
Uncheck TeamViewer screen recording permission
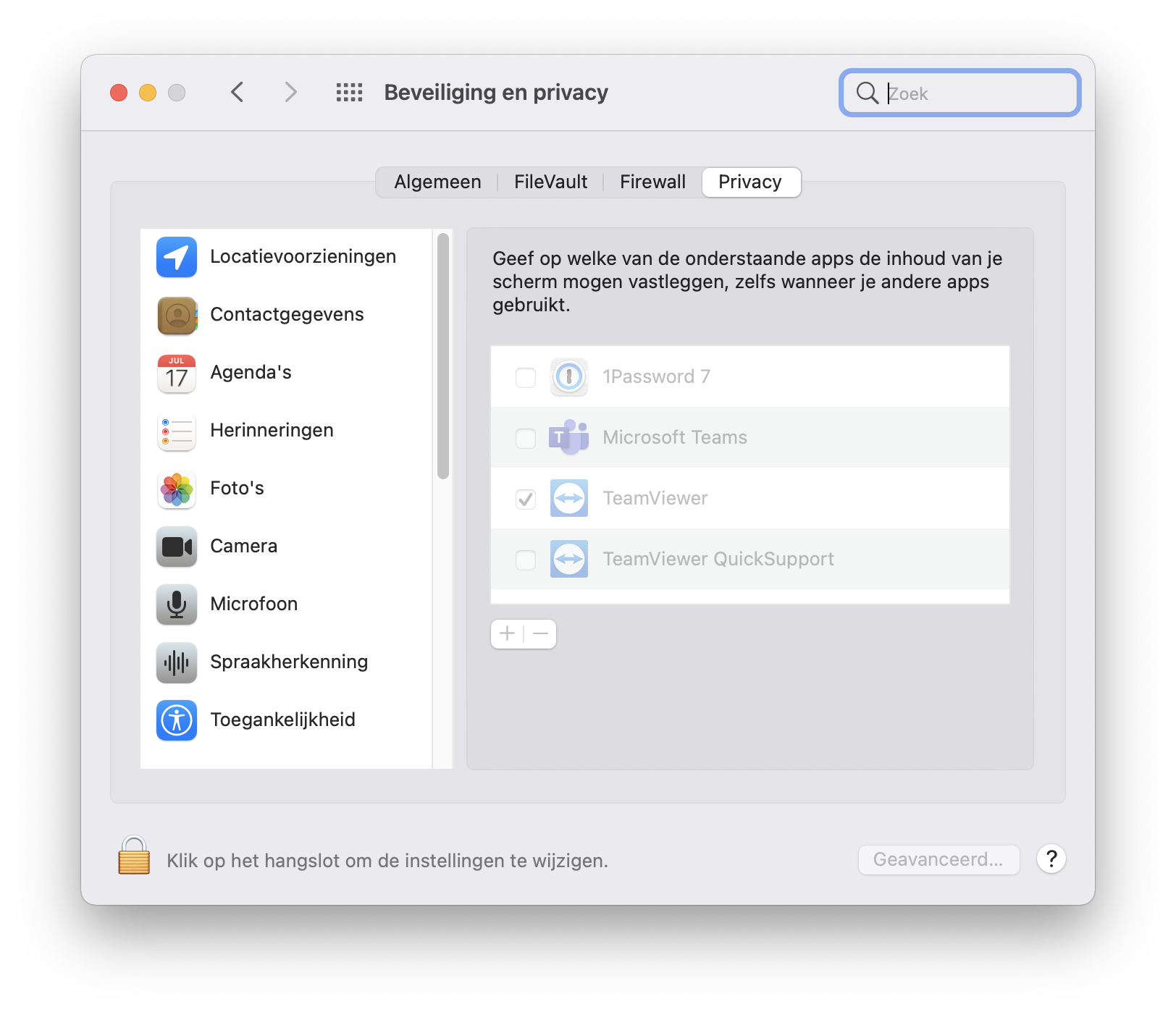[525, 498]
